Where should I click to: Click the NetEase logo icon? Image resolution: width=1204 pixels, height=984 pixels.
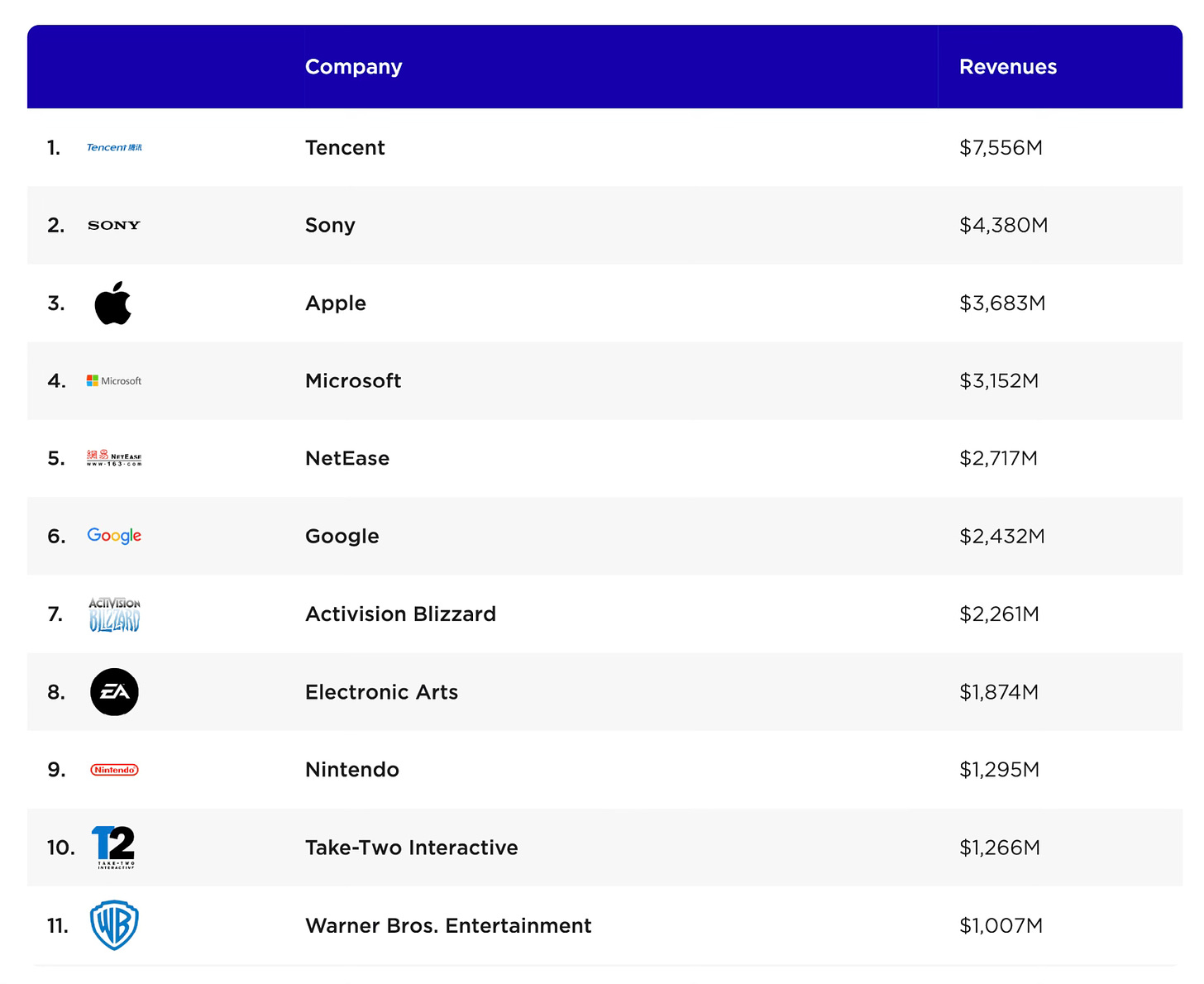click(x=114, y=458)
